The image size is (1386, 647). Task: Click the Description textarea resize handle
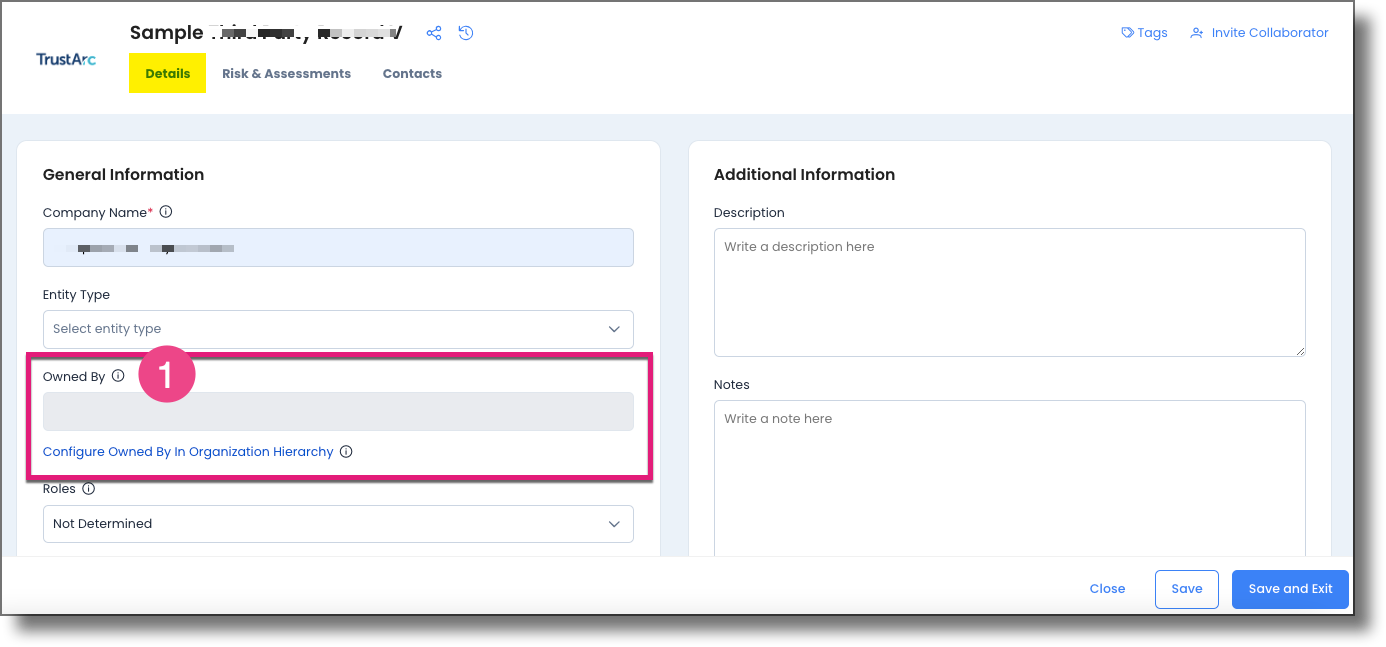1299,350
